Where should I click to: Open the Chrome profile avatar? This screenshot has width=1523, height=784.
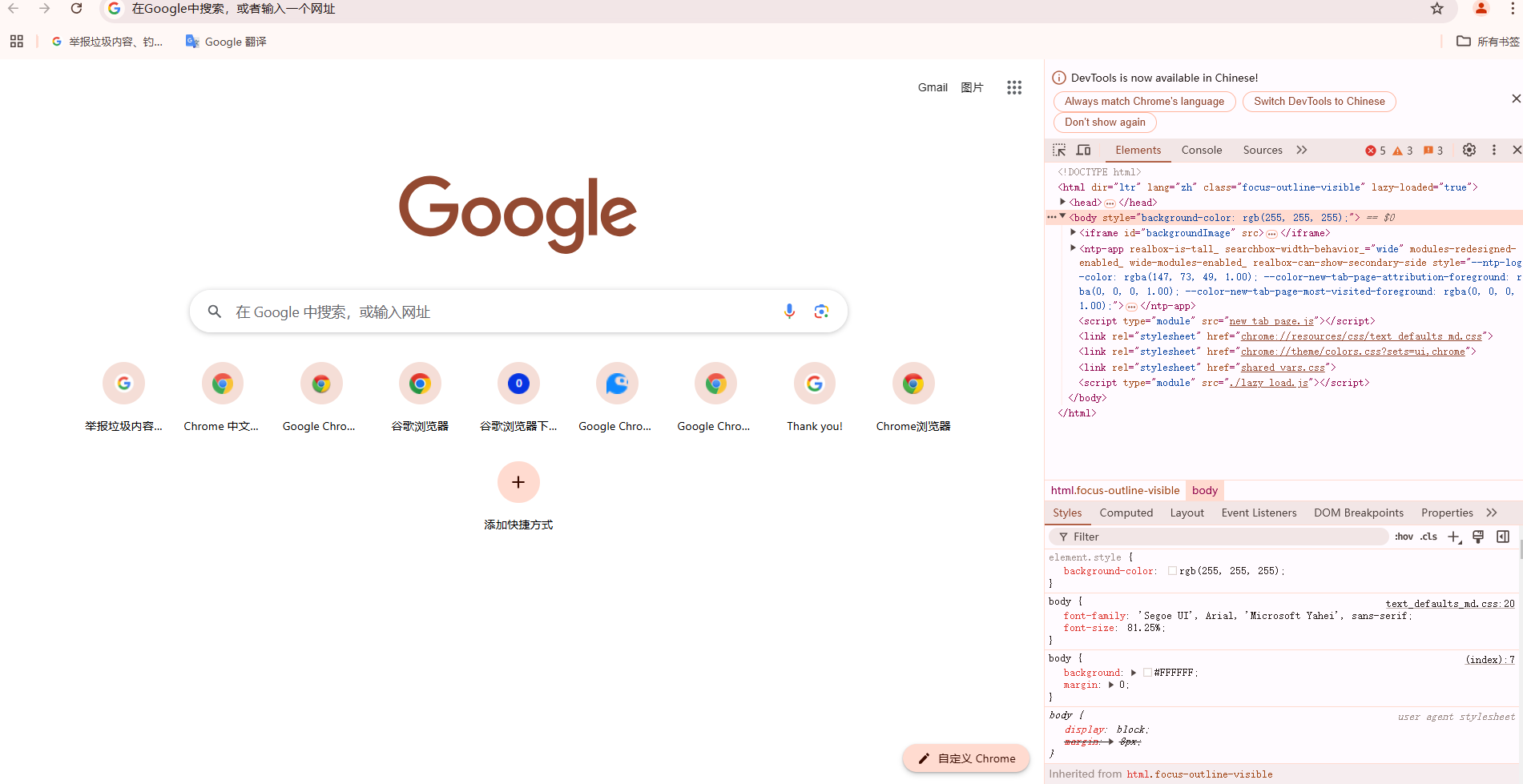click(1481, 9)
